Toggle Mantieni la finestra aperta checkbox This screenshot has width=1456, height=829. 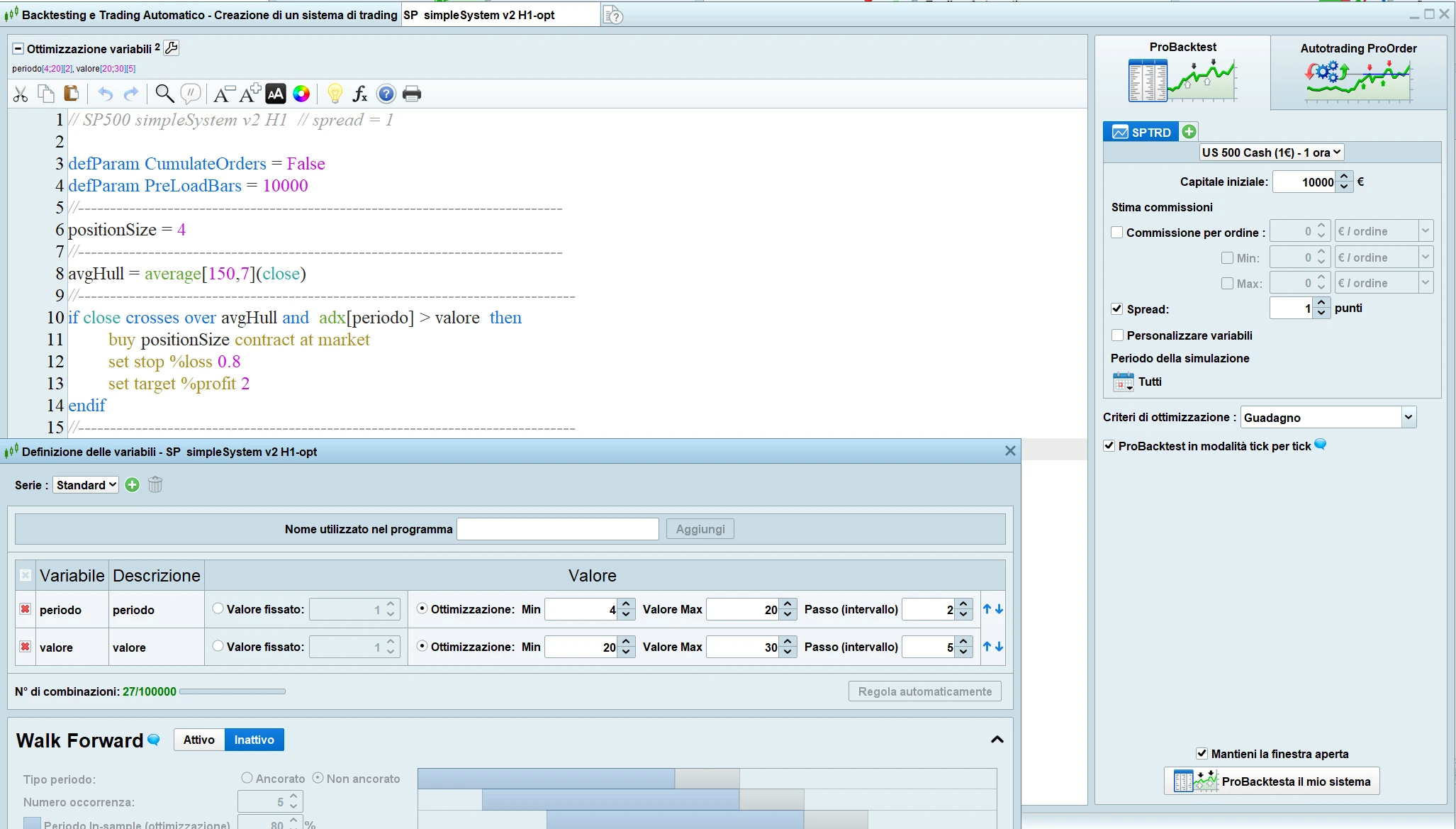(1202, 754)
